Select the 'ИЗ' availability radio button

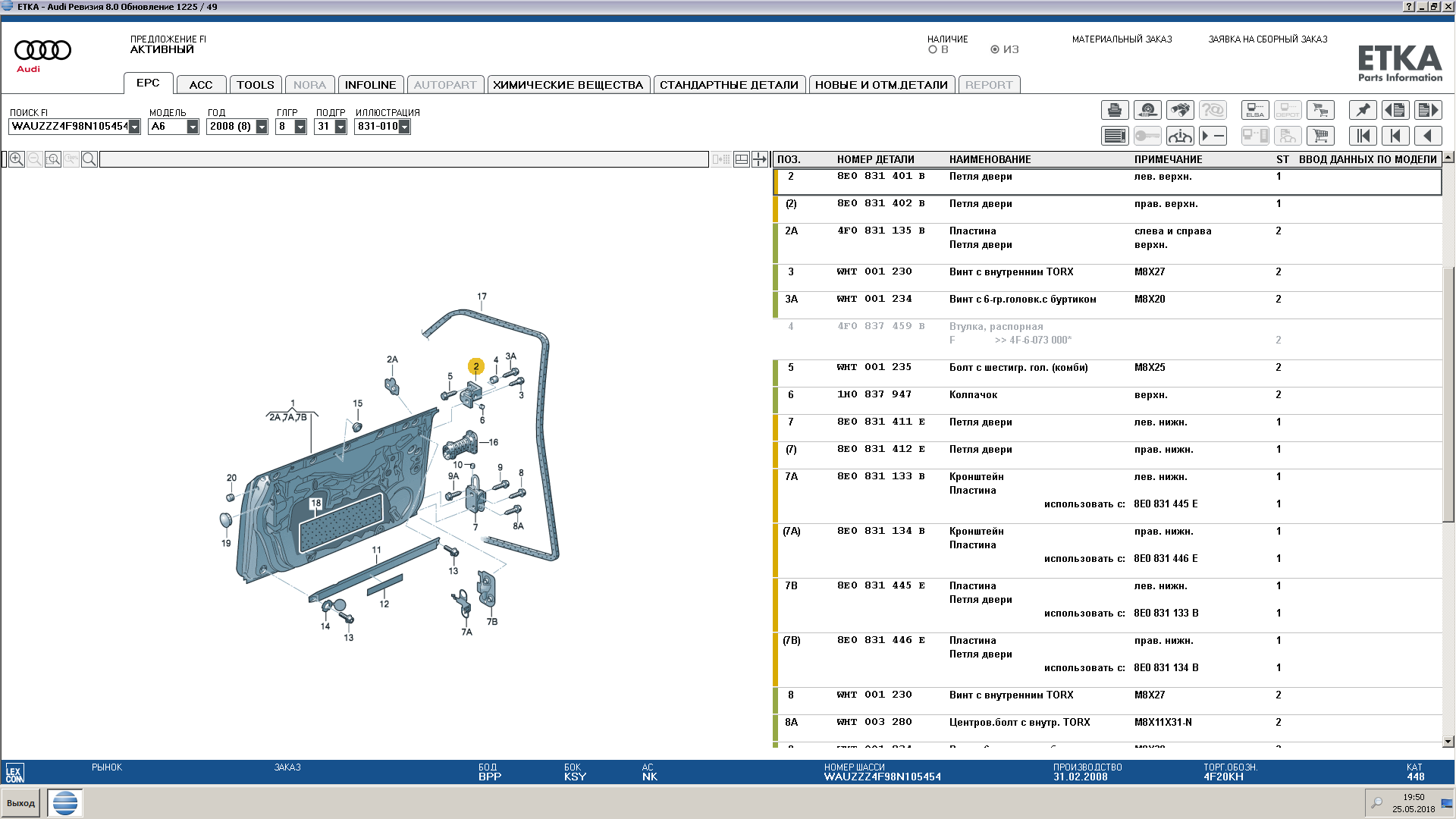click(995, 49)
